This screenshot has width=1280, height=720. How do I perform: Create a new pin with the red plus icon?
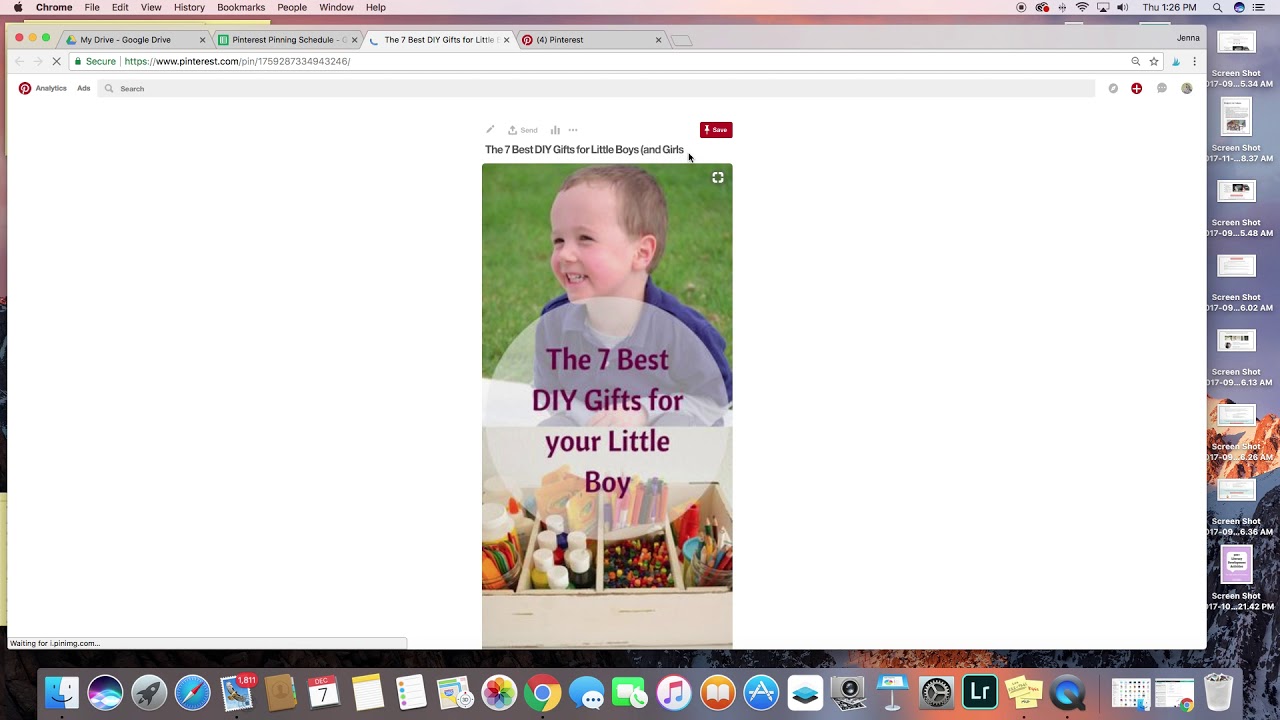1137,88
